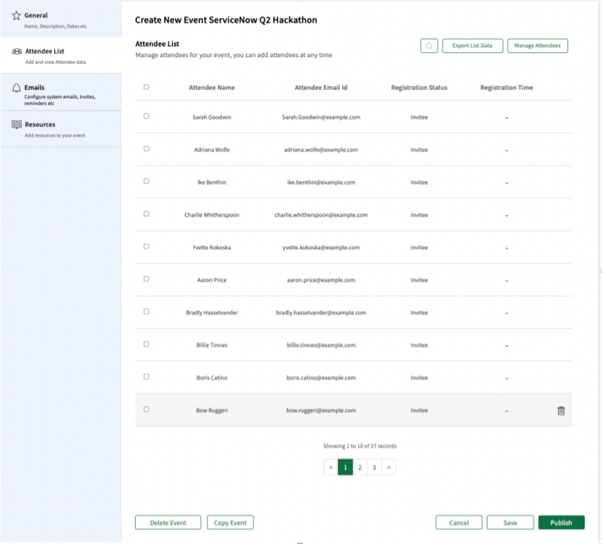Open the Resources sidebar section
The height and width of the screenshot is (544, 602).
tap(61, 129)
